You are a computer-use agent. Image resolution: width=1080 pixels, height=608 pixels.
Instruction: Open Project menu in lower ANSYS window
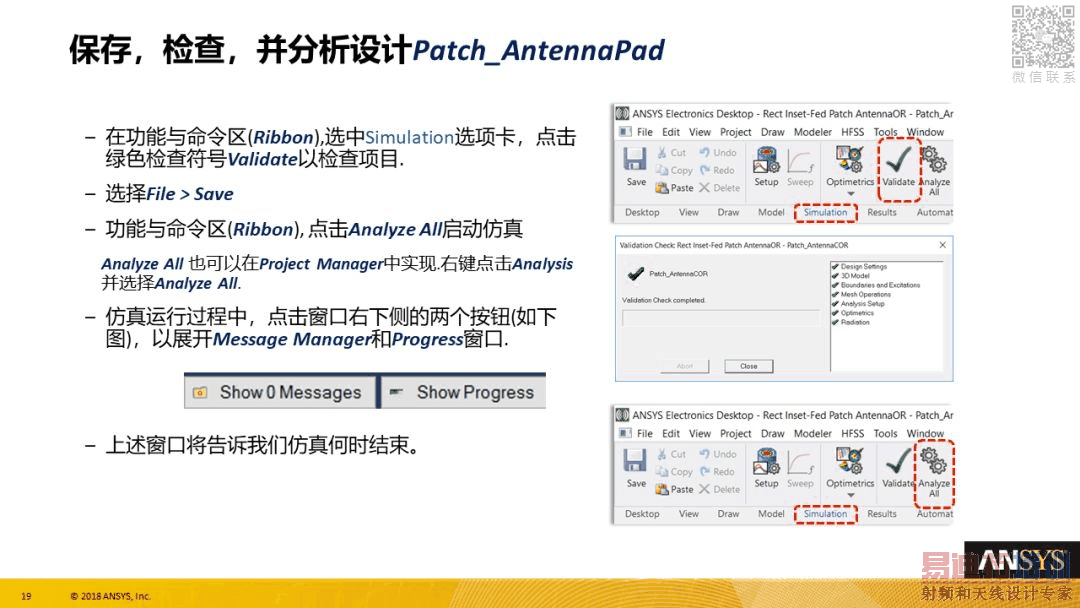[x=736, y=434]
